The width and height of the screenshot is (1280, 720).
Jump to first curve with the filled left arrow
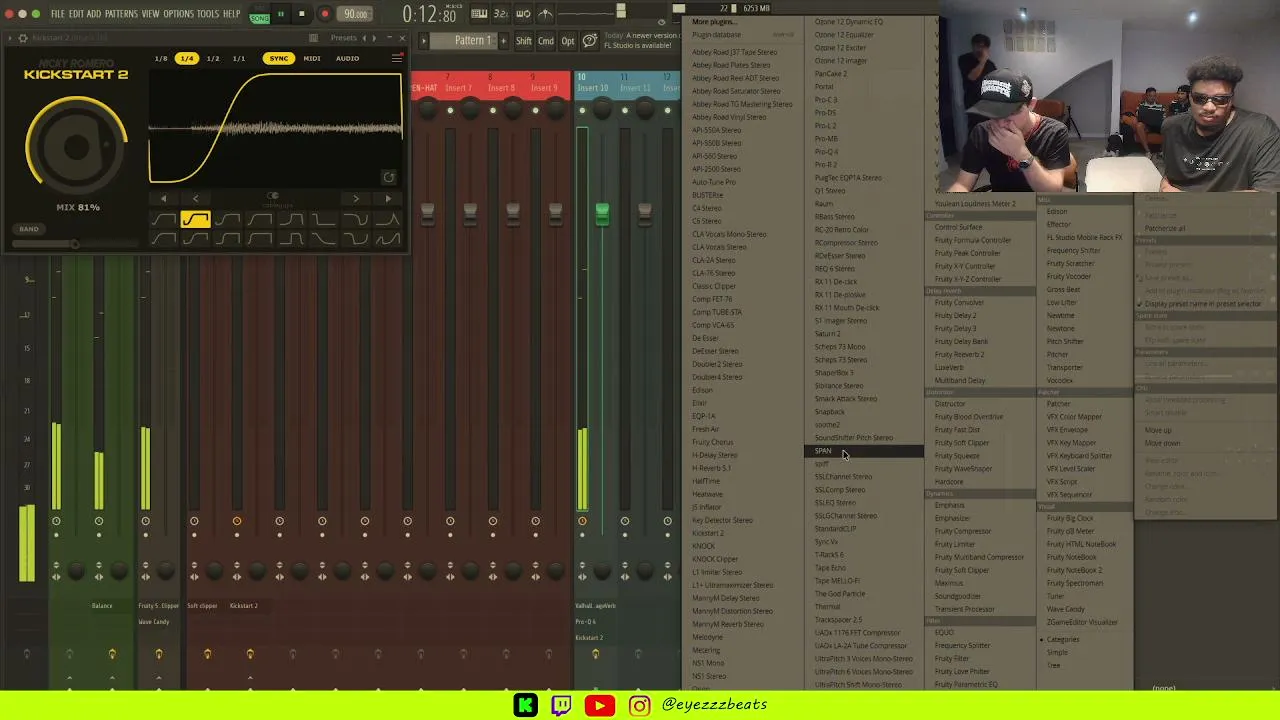pos(163,199)
